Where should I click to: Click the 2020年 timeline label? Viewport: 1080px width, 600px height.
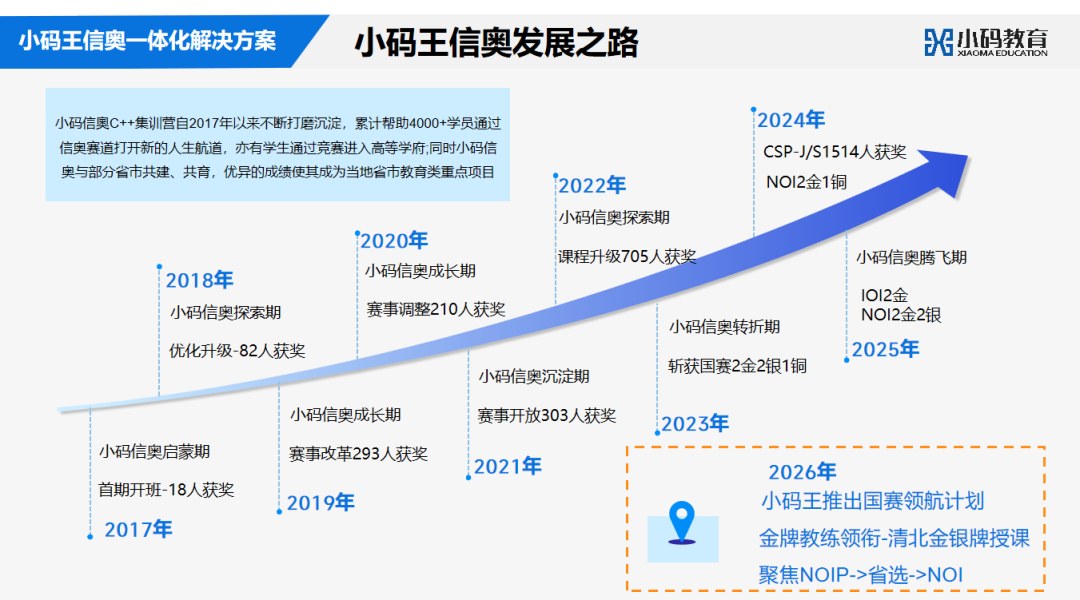coord(394,240)
